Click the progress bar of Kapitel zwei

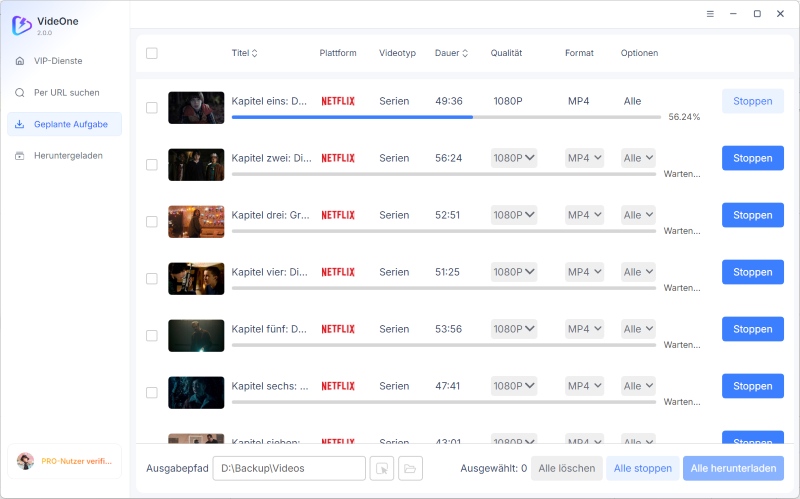(x=444, y=174)
